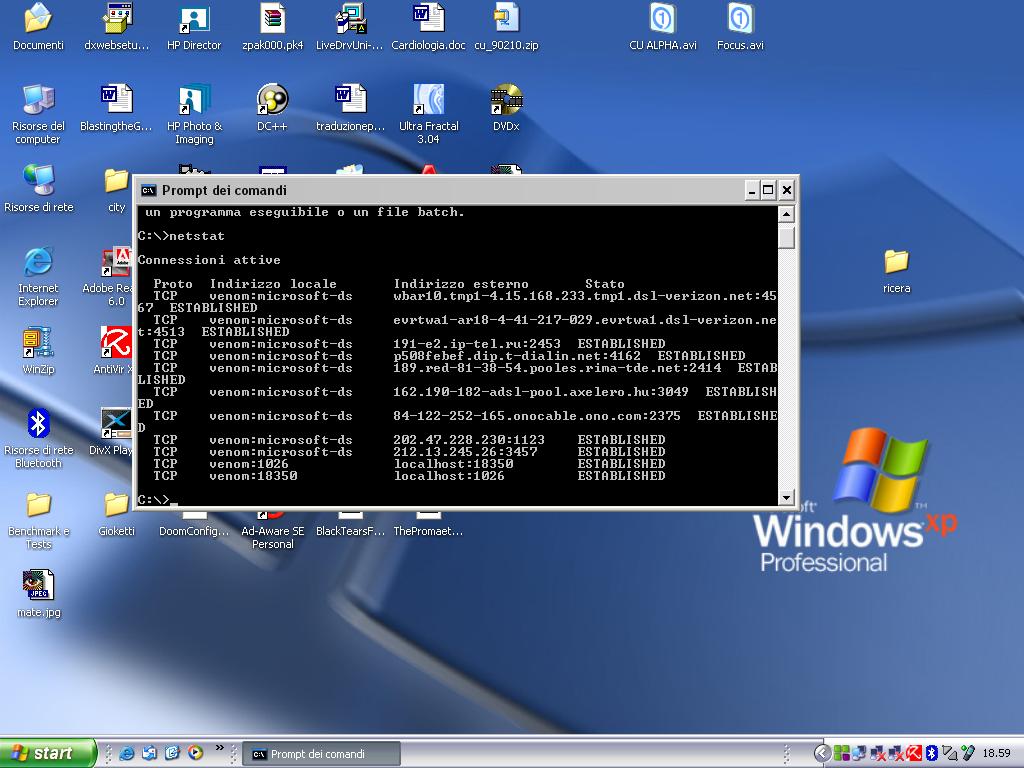Open the HP Director desktop icon
1024x768 pixels.
tap(194, 20)
